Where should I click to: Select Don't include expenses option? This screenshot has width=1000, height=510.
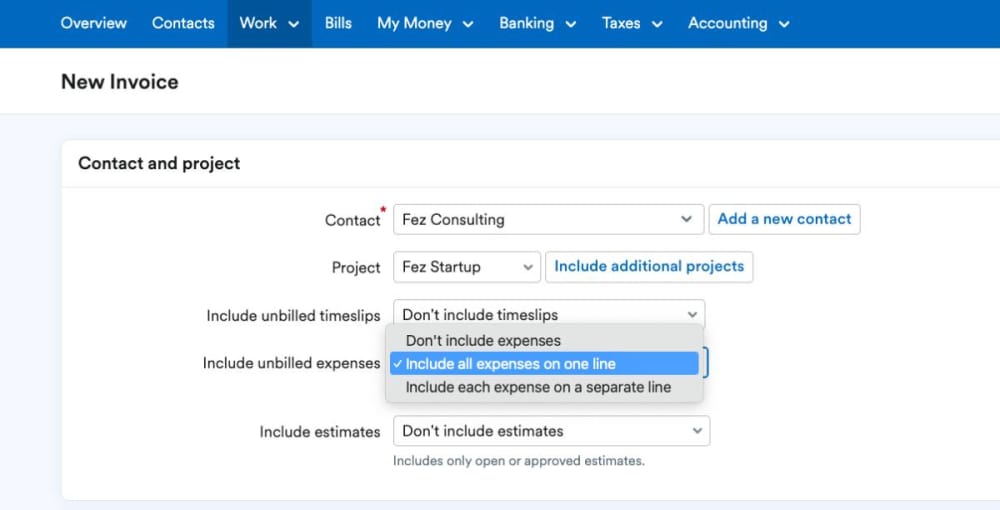pos(483,340)
